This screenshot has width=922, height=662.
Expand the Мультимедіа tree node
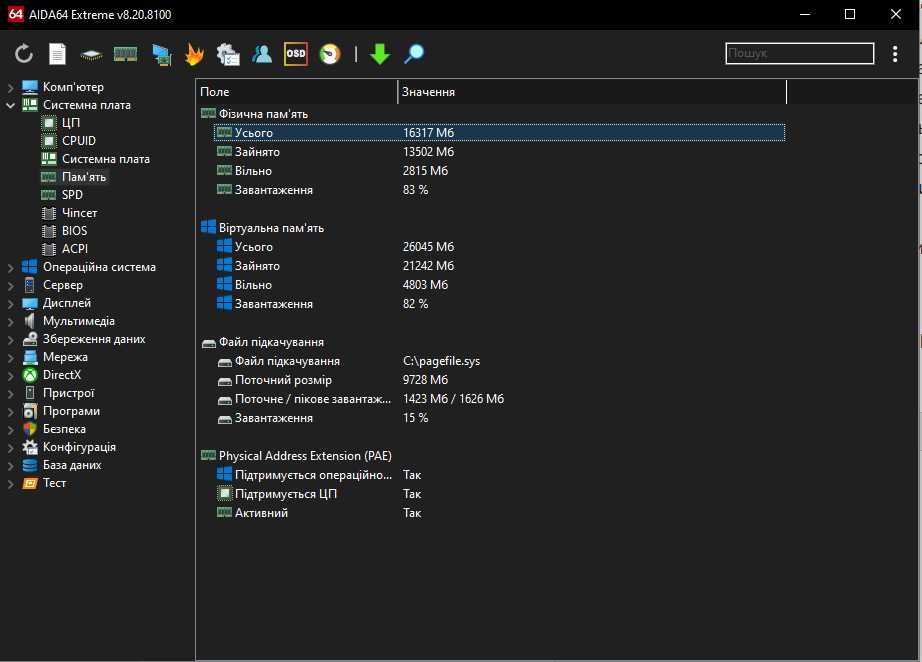11,321
